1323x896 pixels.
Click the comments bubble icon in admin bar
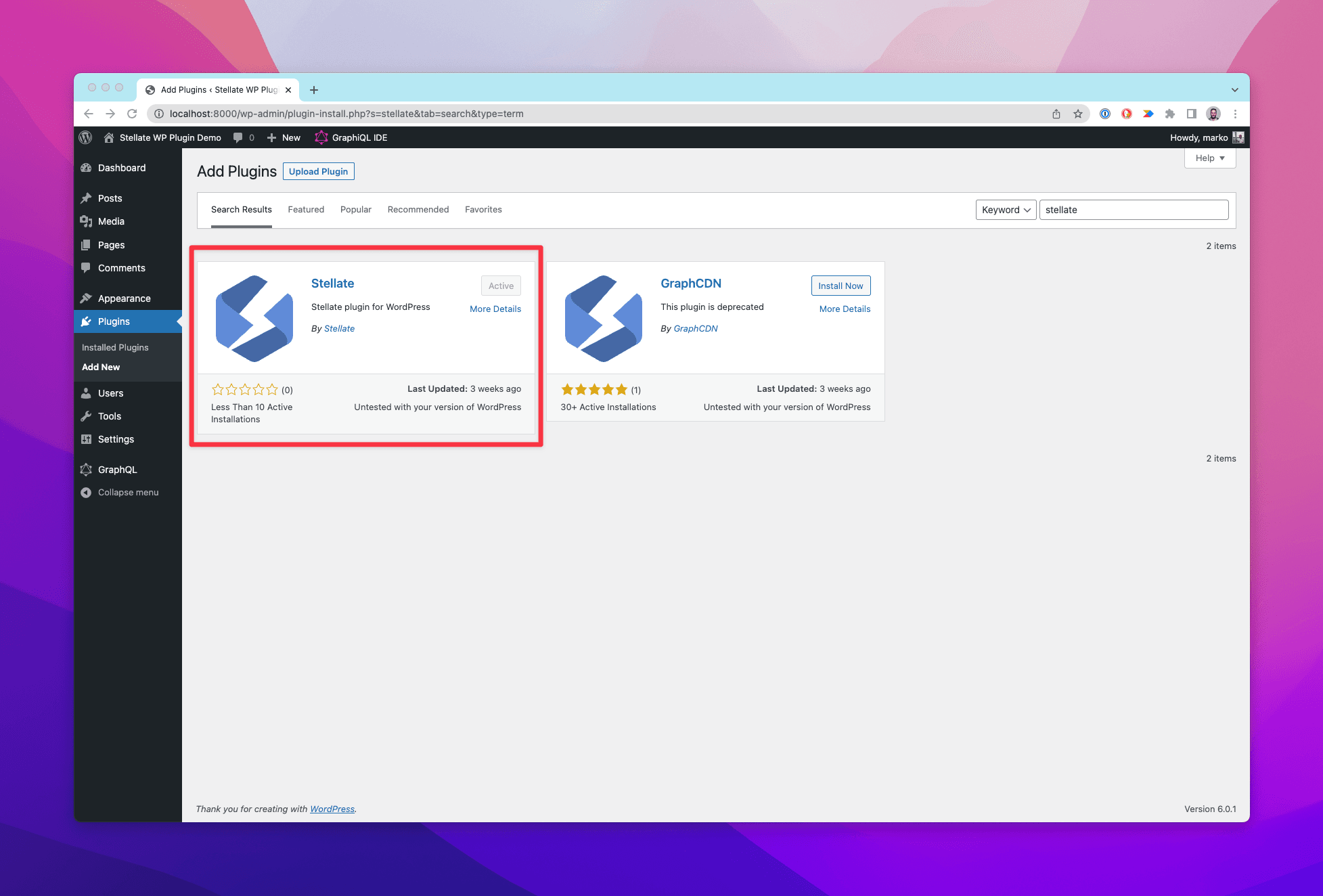(x=238, y=137)
